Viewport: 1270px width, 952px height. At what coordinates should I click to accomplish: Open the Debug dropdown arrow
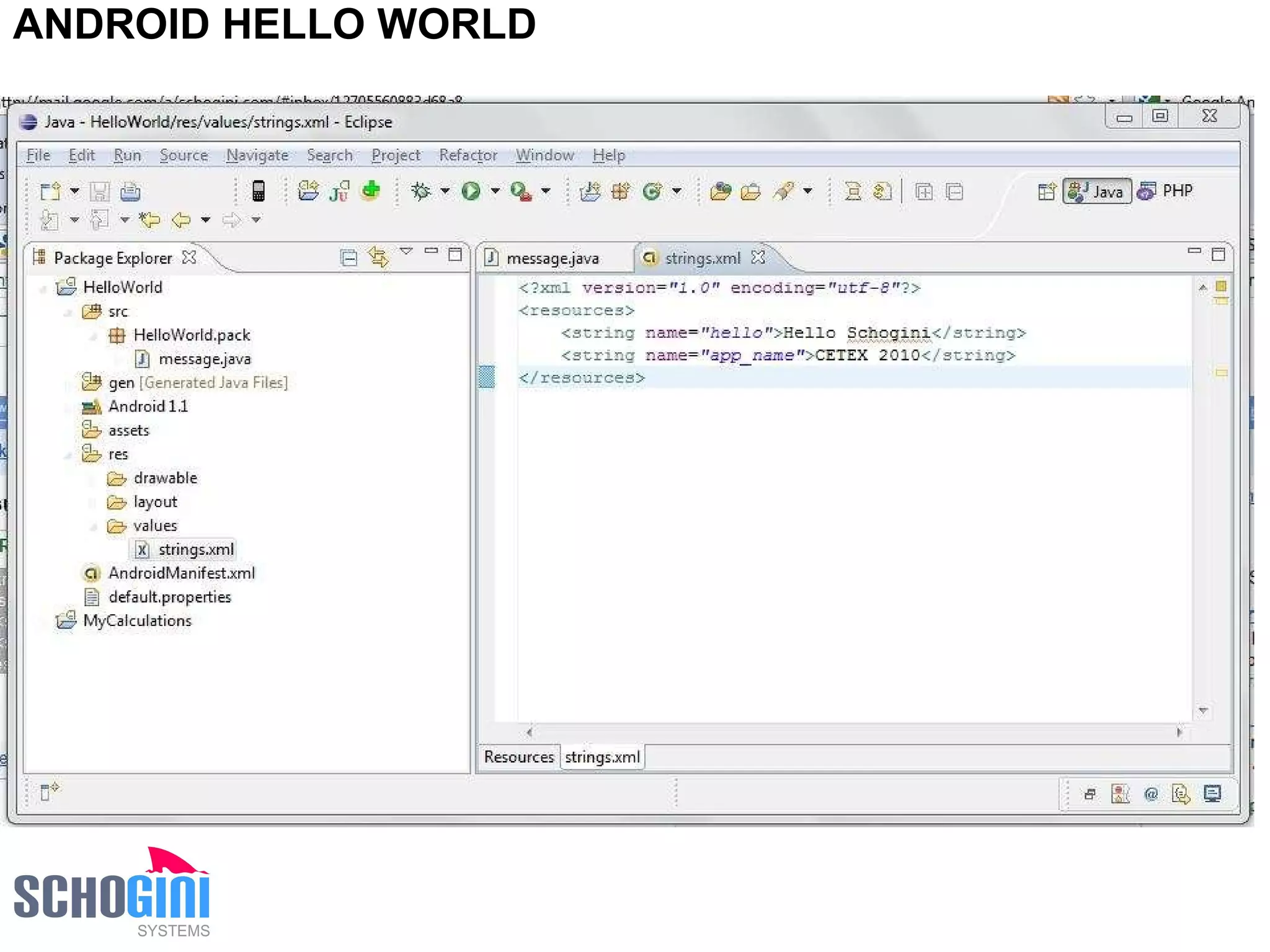[445, 192]
